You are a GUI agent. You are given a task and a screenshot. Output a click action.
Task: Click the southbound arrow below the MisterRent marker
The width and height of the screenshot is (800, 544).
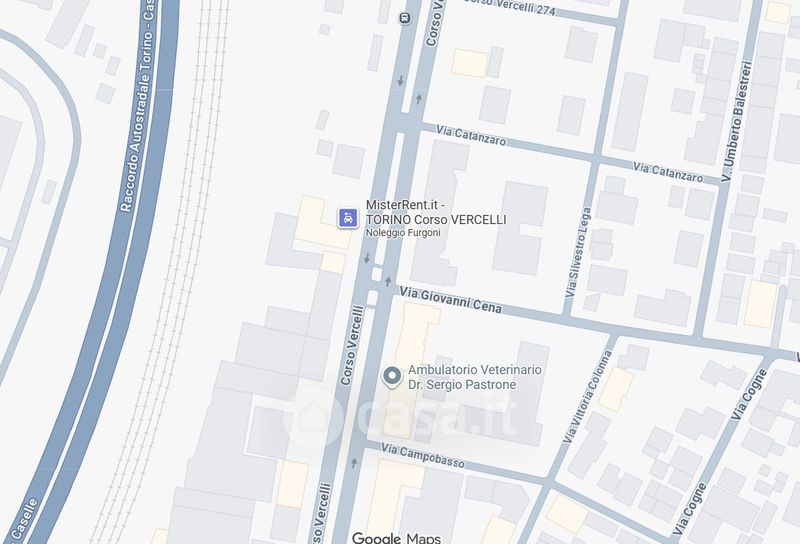(367, 258)
